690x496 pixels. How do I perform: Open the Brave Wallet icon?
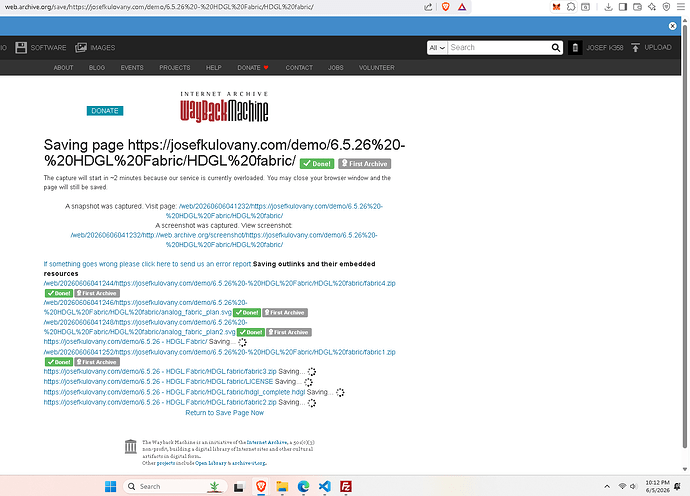[x=637, y=7]
